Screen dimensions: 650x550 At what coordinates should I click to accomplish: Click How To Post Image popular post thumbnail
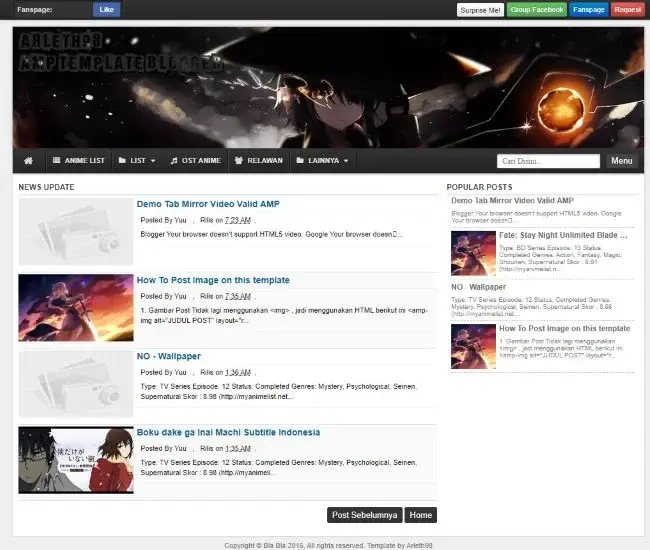click(x=473, y=346)
